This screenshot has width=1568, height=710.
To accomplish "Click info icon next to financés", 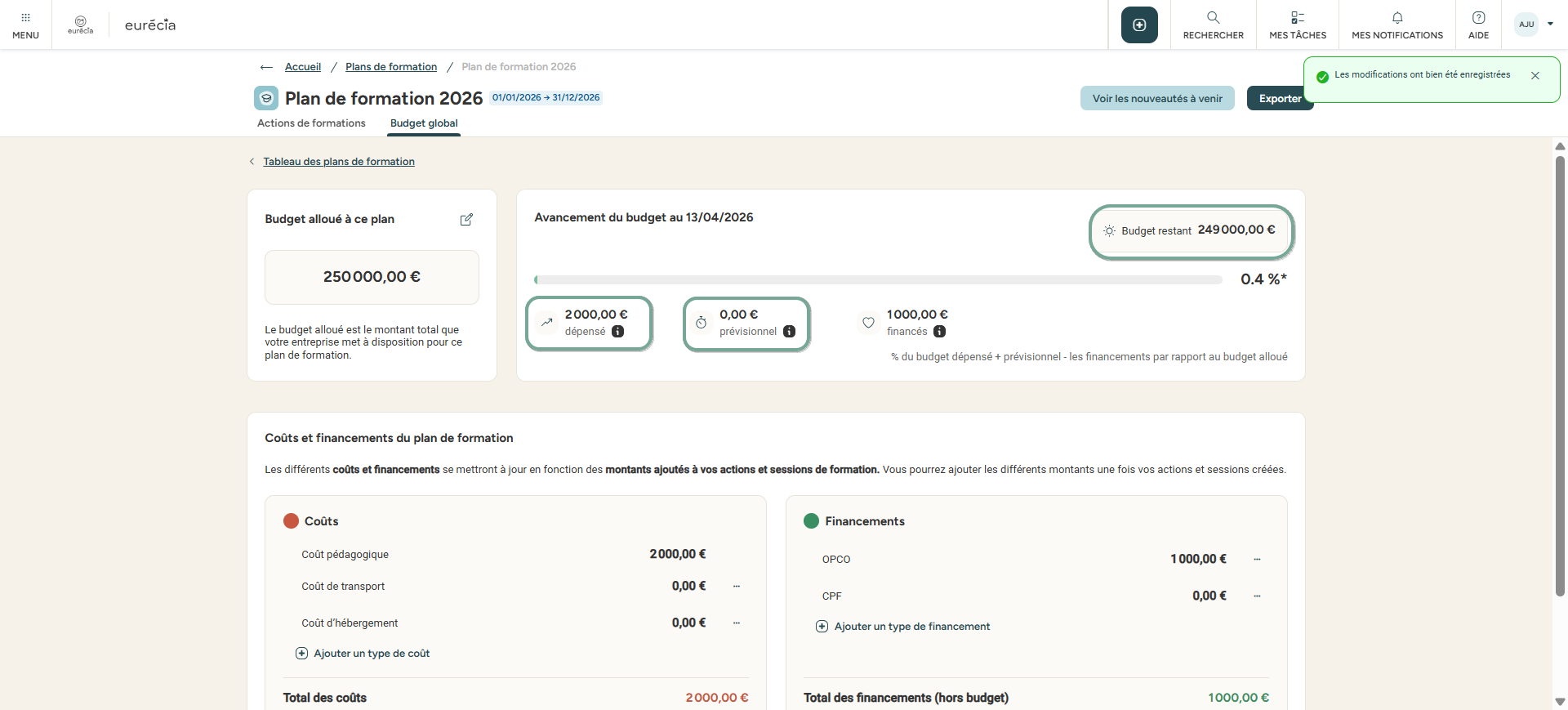I will coord(940,332).
